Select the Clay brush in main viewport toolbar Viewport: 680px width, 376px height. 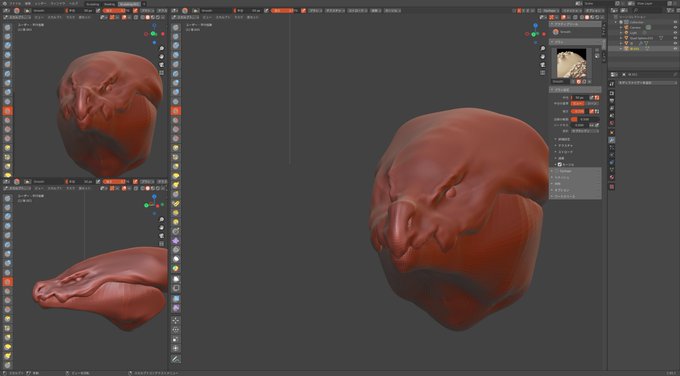[x=176, y=46]
